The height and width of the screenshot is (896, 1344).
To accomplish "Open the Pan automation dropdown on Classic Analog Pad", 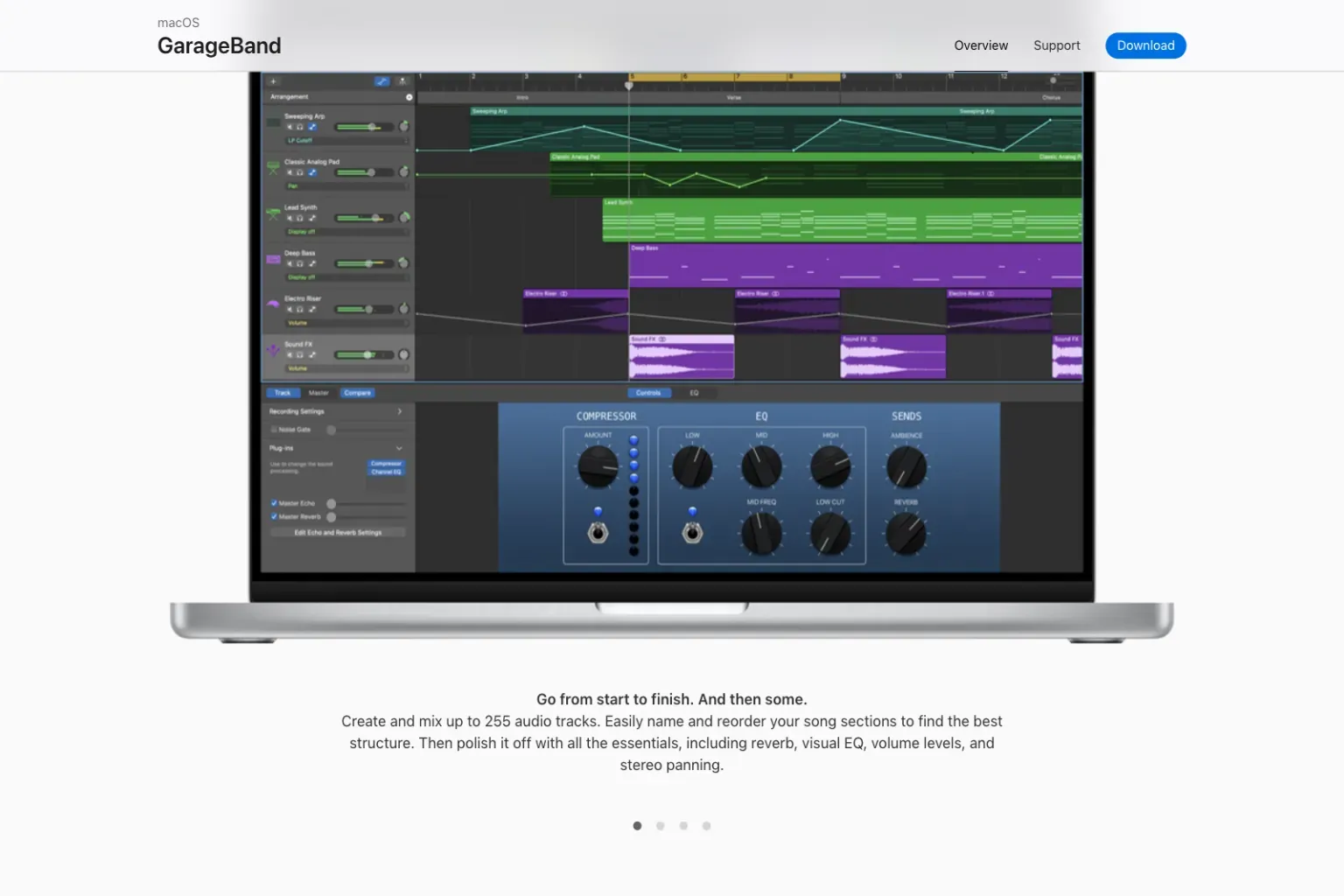I will click(x=347, y=186).
